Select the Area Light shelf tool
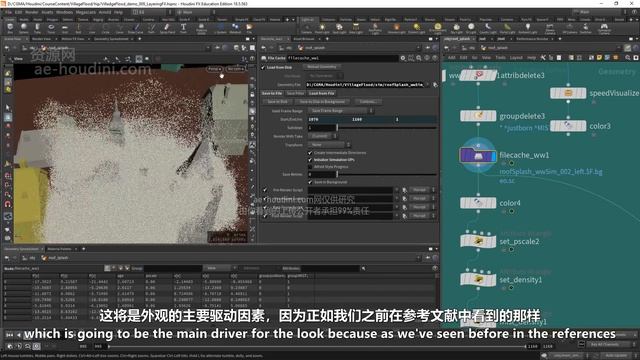The image size is (640, 360). point(356,28)
